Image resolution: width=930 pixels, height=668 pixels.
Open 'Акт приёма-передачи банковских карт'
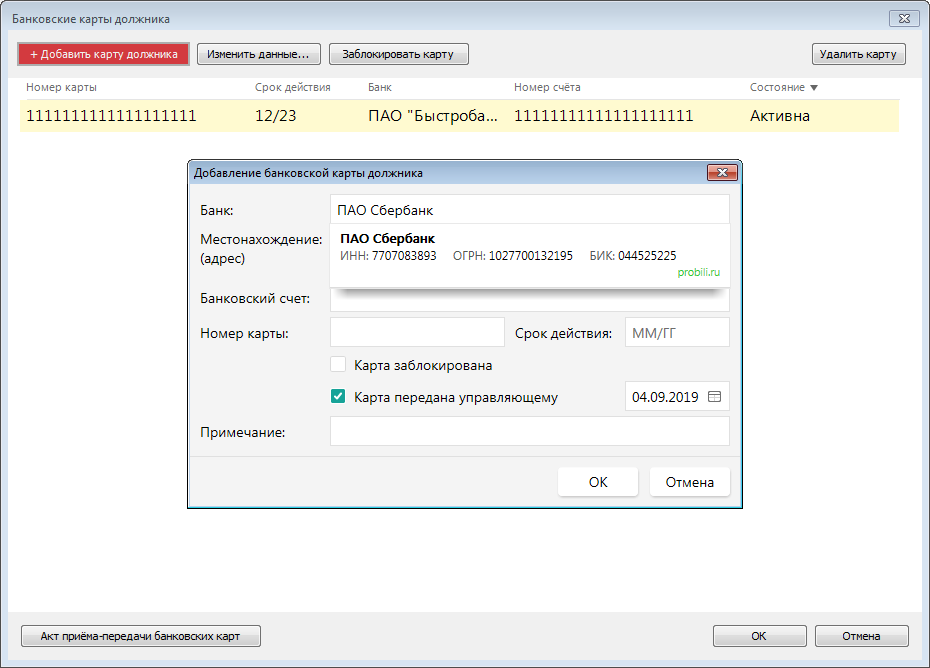(x=140, y=636)
